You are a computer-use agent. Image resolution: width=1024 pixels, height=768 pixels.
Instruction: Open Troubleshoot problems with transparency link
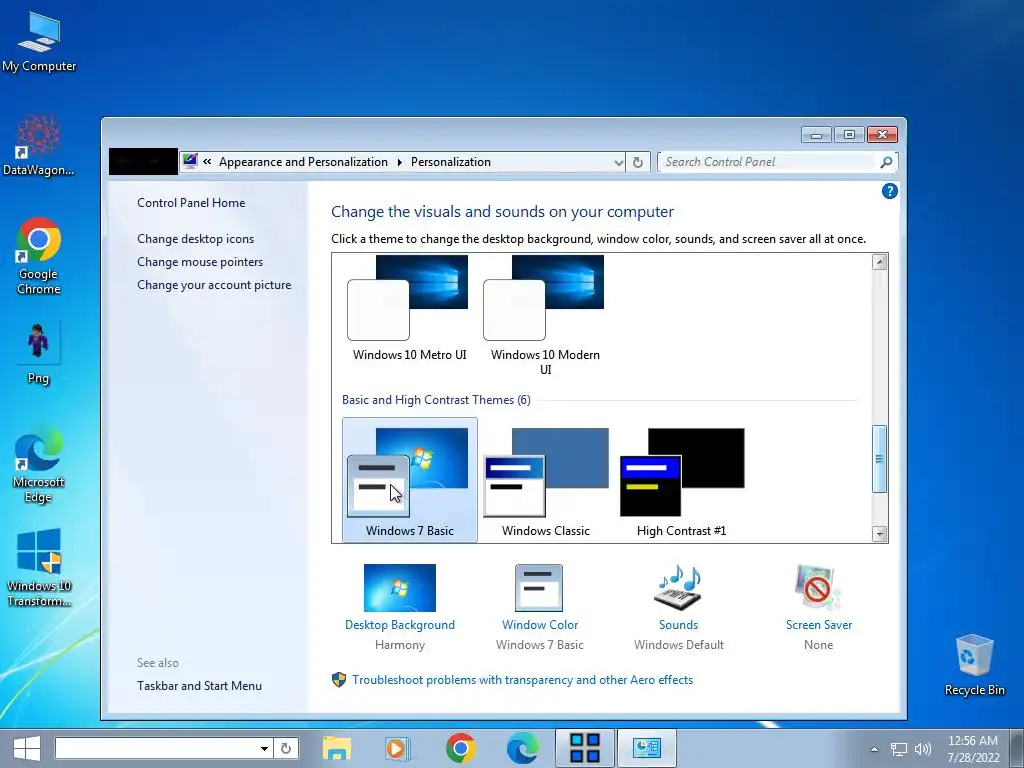click(x=522, y=680)
